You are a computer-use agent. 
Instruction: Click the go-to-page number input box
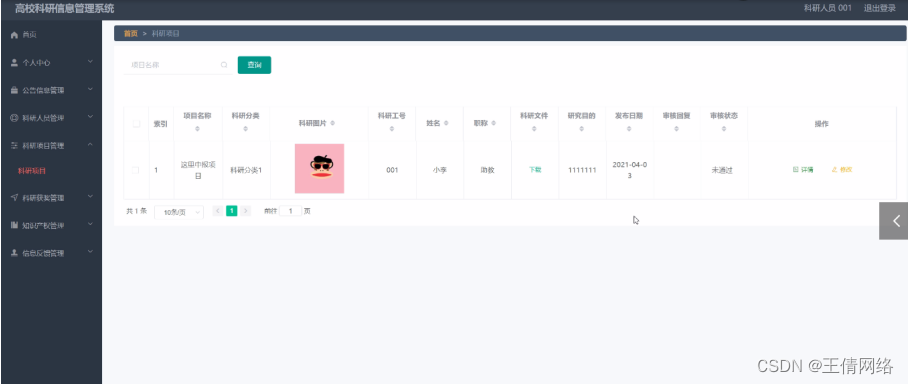(290, 211)
